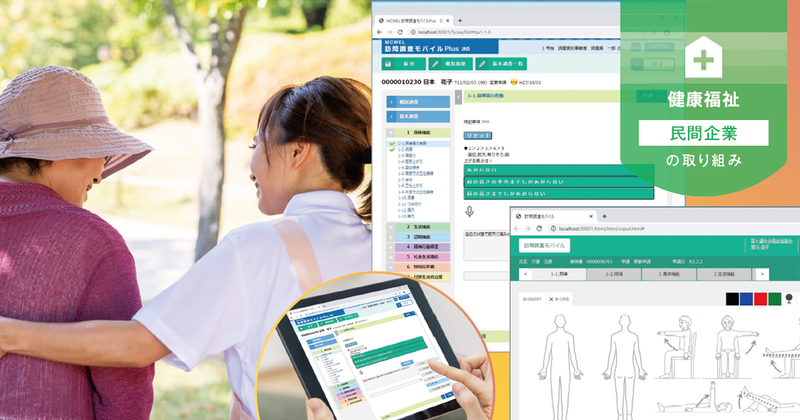Expand the blue 基本調査 sidebar section
The image size is (800, 420).
pos(418,116)
